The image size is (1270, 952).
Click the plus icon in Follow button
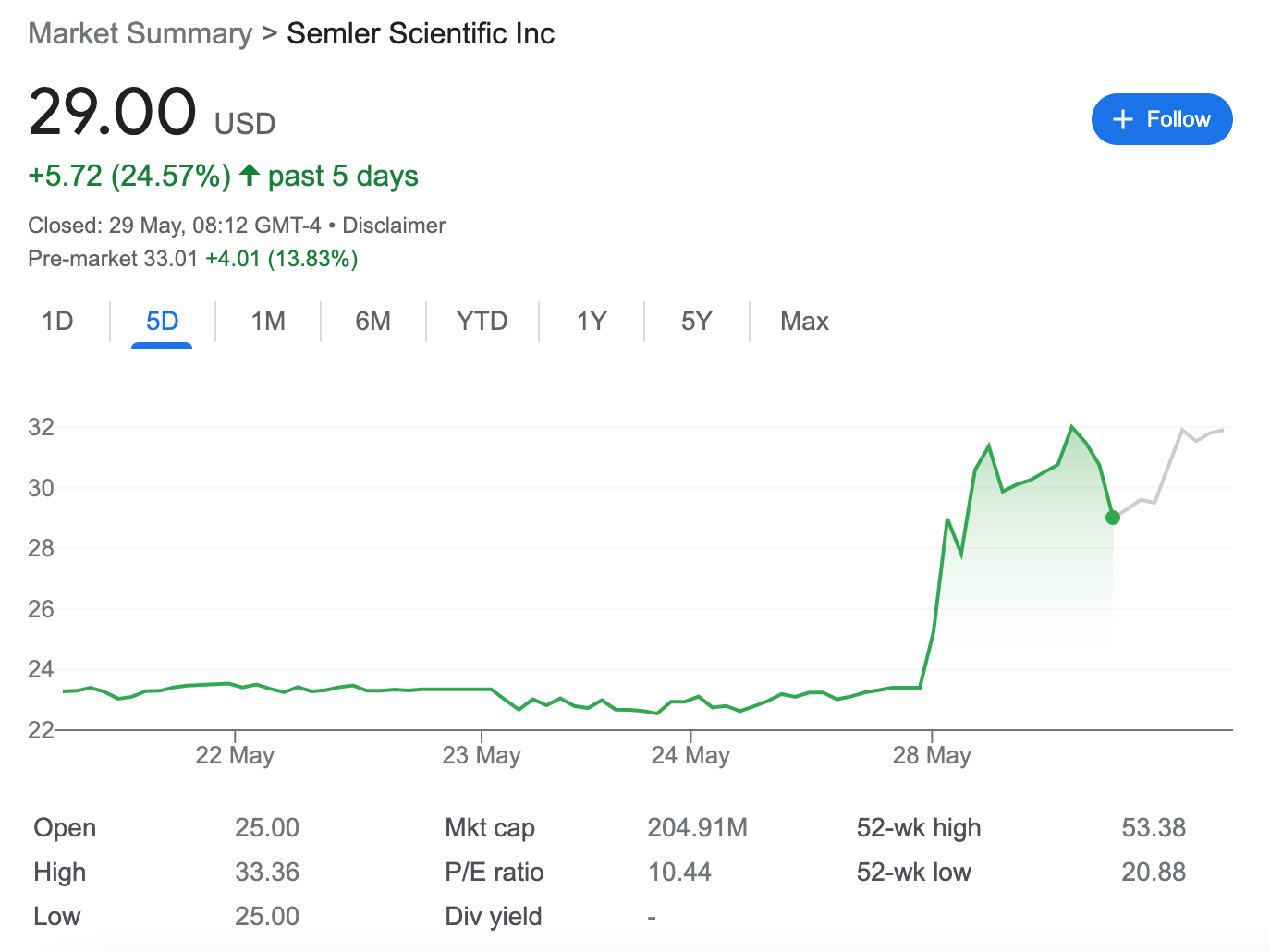1123,119
